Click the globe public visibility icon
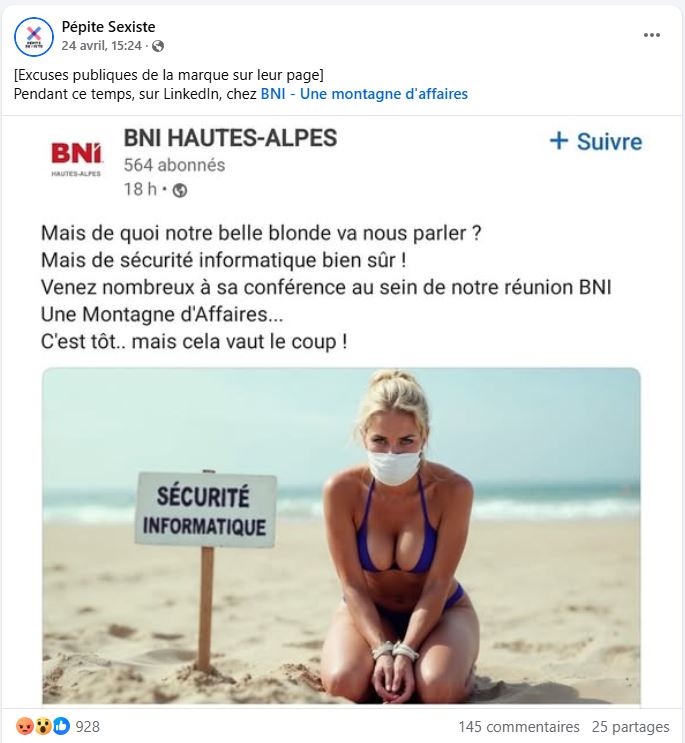Viewport: 685px width, 743px height. [x=158, y=46]
